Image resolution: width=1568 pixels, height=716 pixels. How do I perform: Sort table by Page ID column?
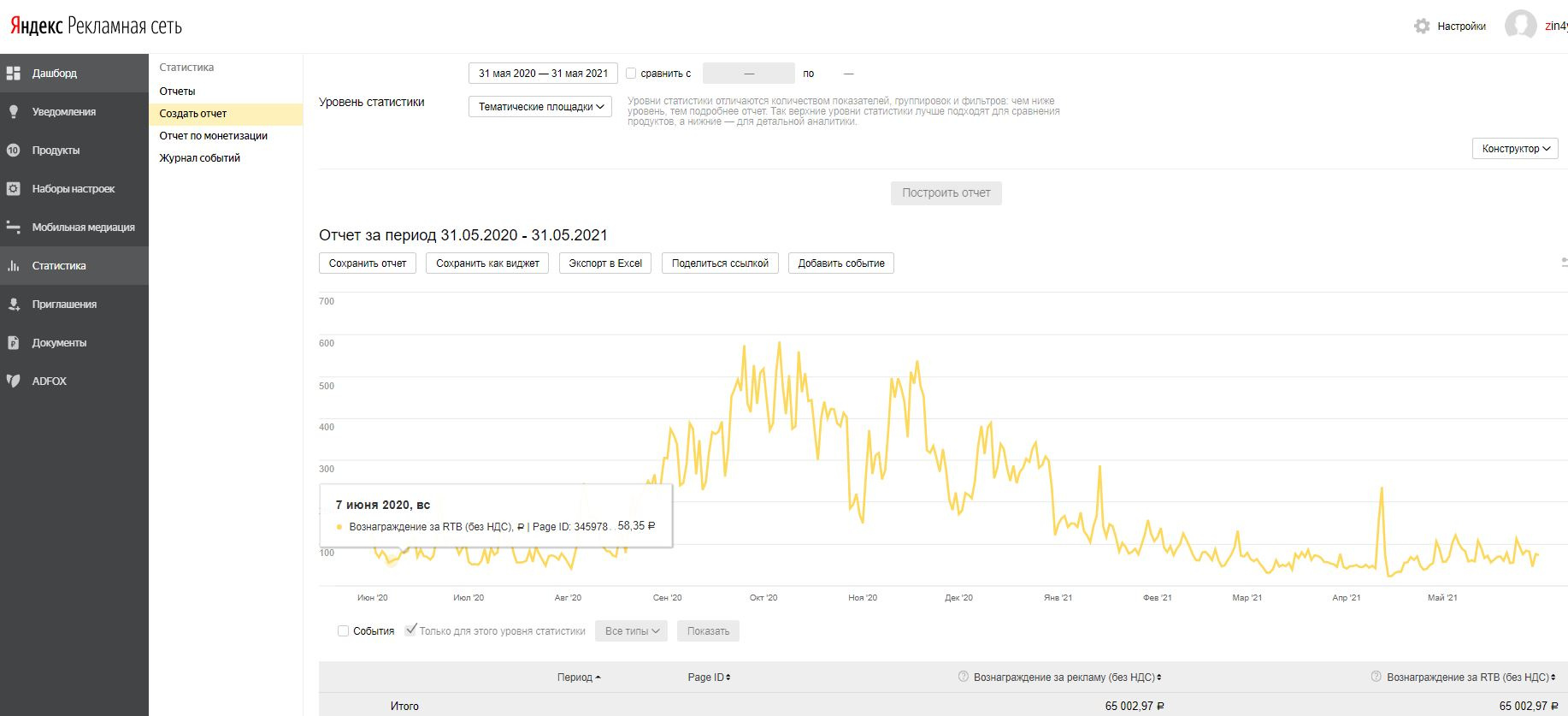coord(709,678)
